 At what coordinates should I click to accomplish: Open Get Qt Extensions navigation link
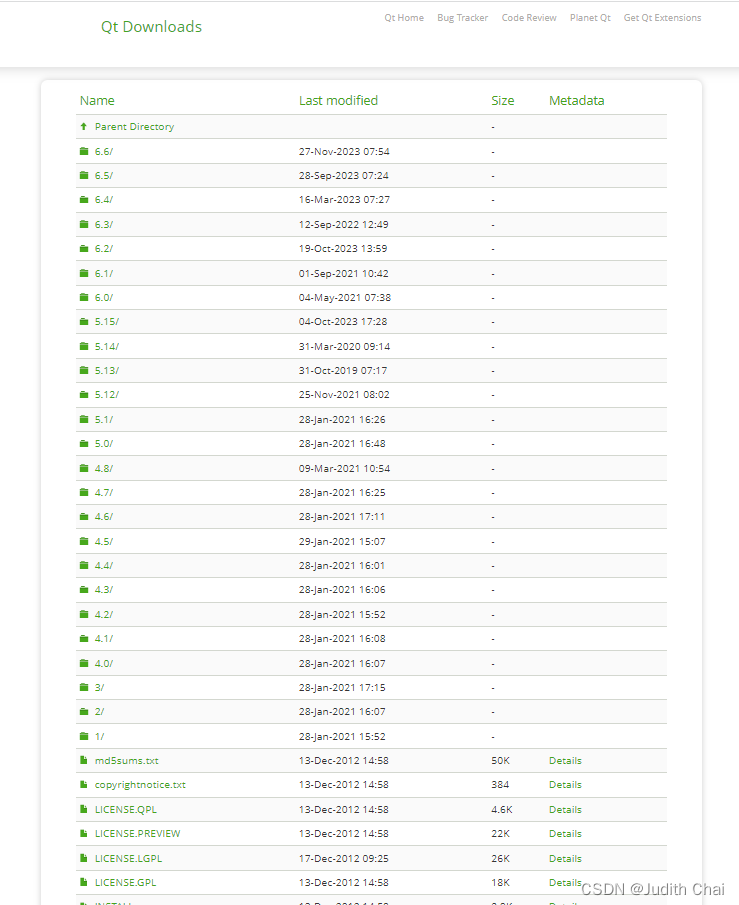tap(662, 18)
